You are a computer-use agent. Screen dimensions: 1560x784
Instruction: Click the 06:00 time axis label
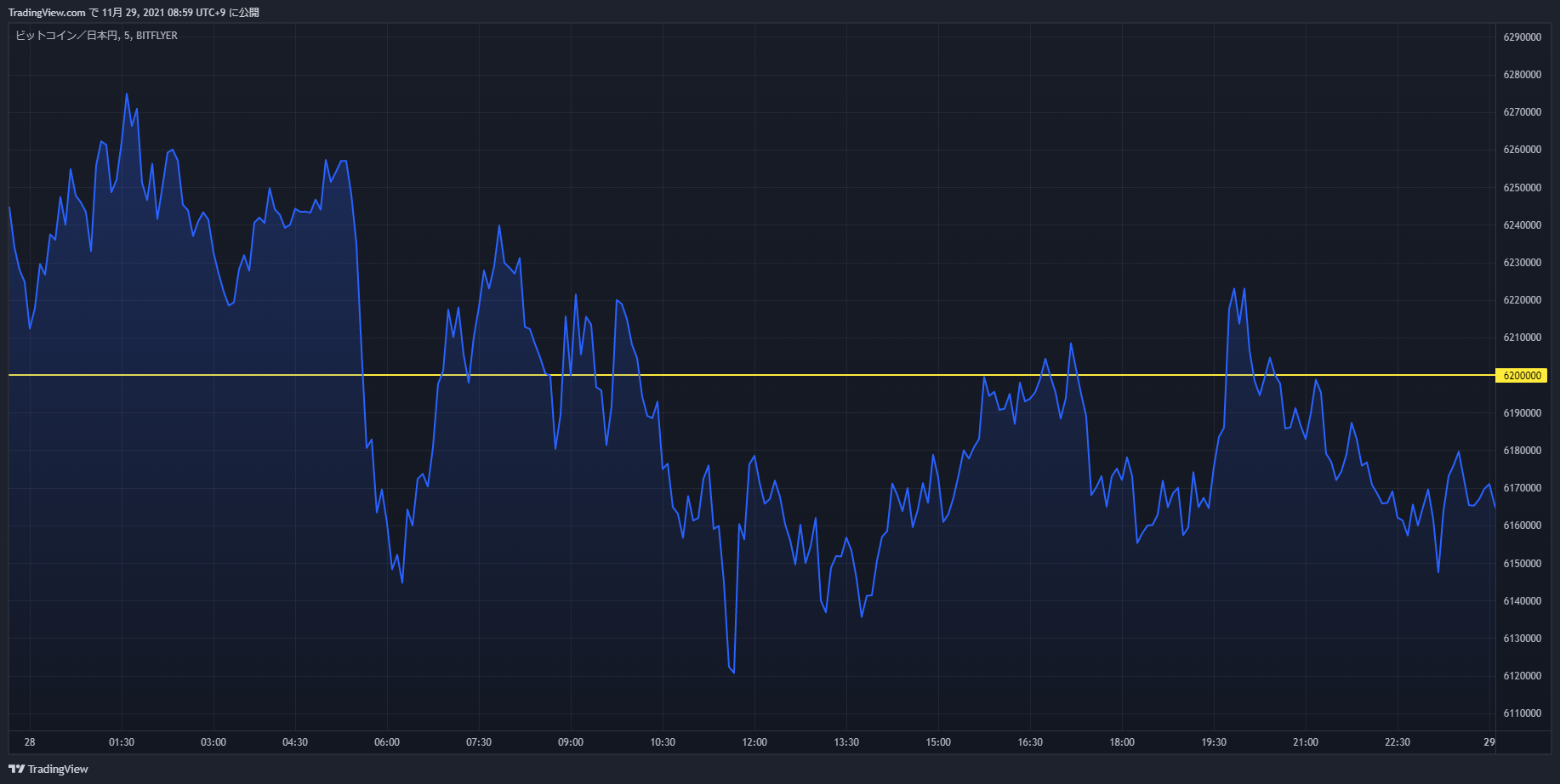click(387, 742)
